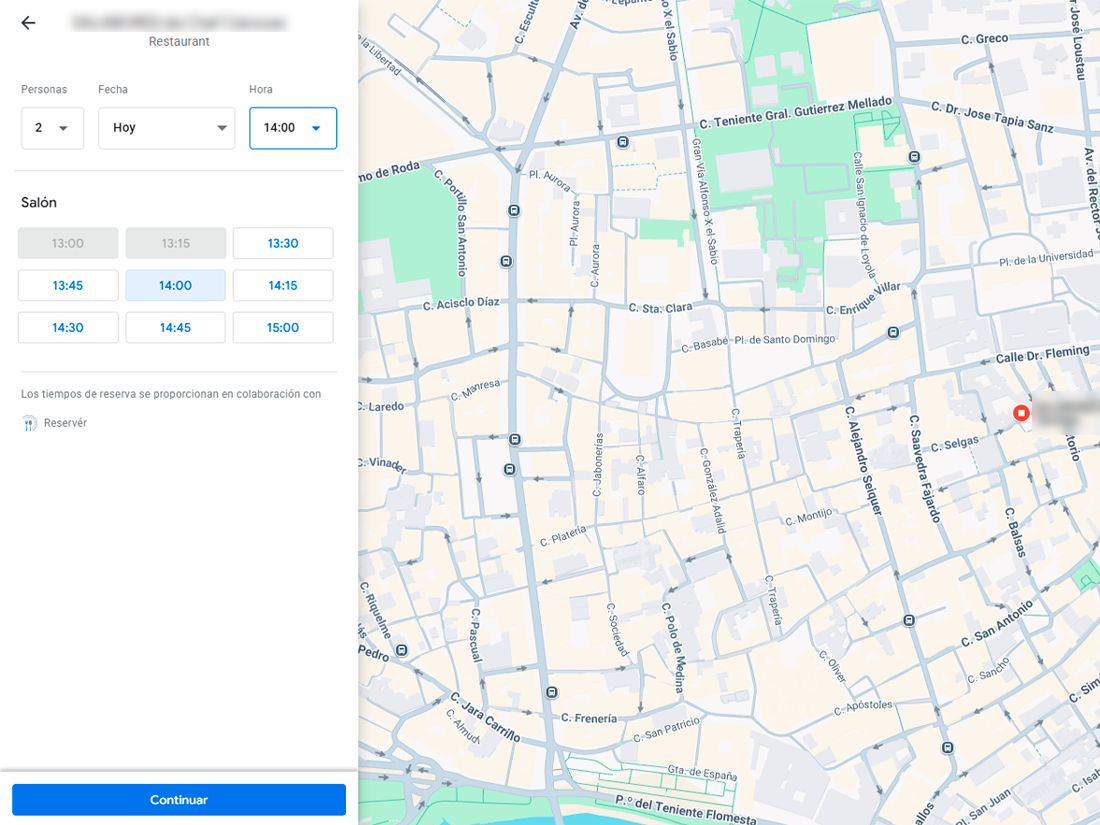Select the 14:45 time slot
This screenshot has height=825, width=1100.
[x=175, y=328]
